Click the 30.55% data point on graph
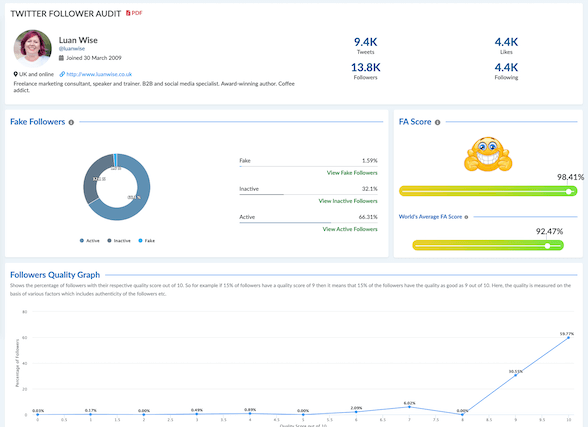Viewport: 588px width, 427px height. tap(515, 375)
